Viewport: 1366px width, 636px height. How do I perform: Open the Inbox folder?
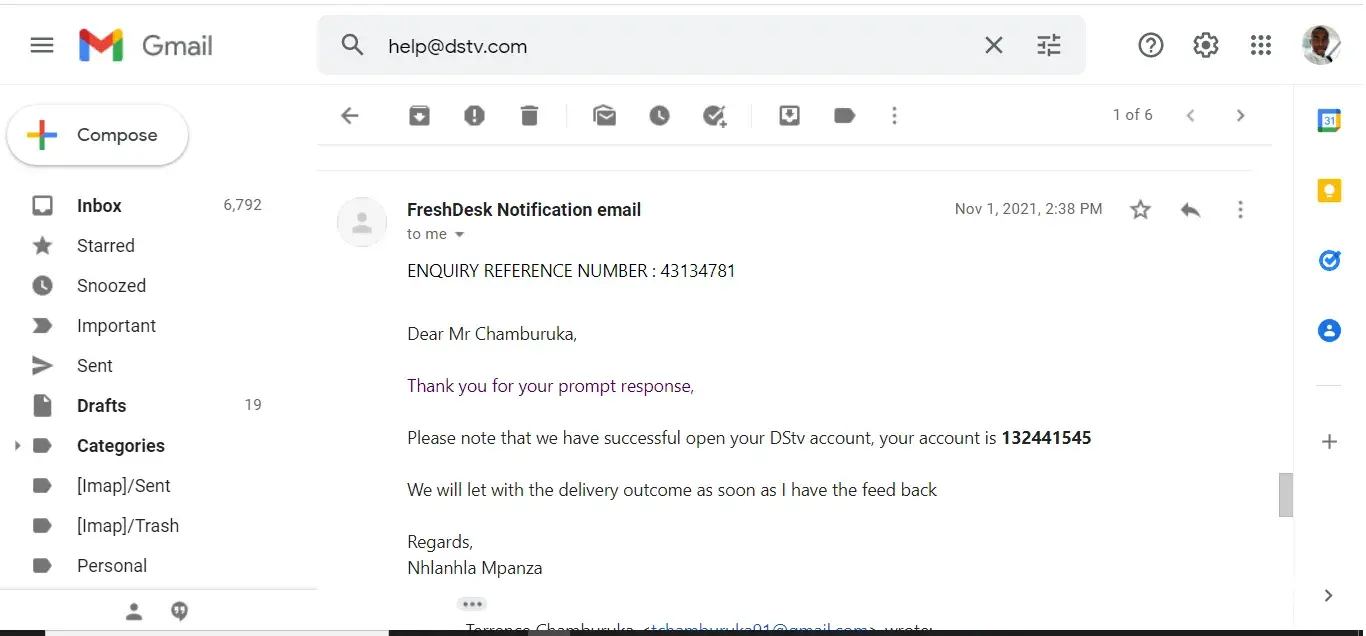tap(99, 206)
